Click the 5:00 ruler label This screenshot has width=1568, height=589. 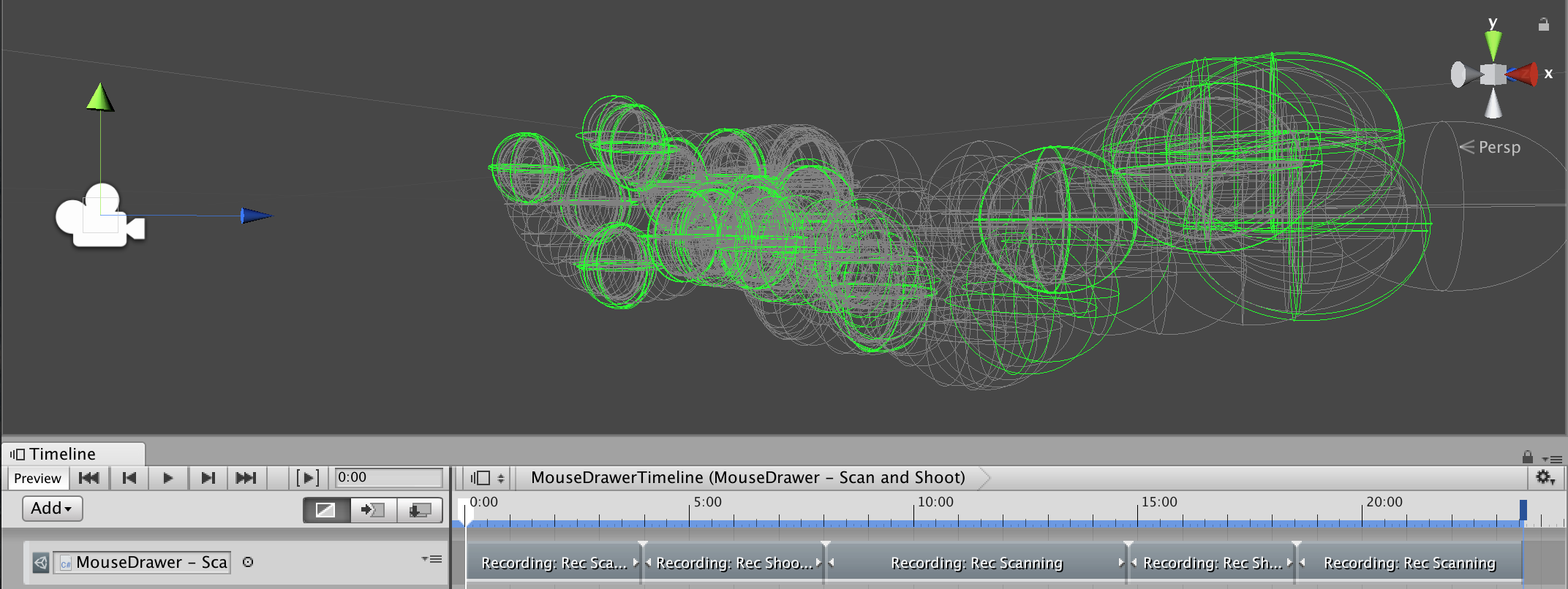pyautogui.click(x=707, y=502)
